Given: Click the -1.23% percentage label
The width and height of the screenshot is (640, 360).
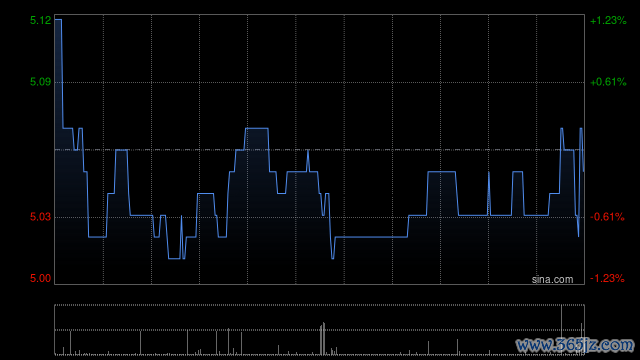Looking at the screenshot, I should 607,278.
